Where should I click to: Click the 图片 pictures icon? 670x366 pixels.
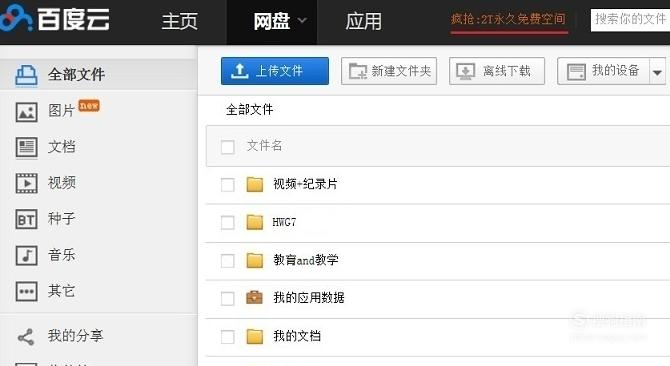pos(26,112)
